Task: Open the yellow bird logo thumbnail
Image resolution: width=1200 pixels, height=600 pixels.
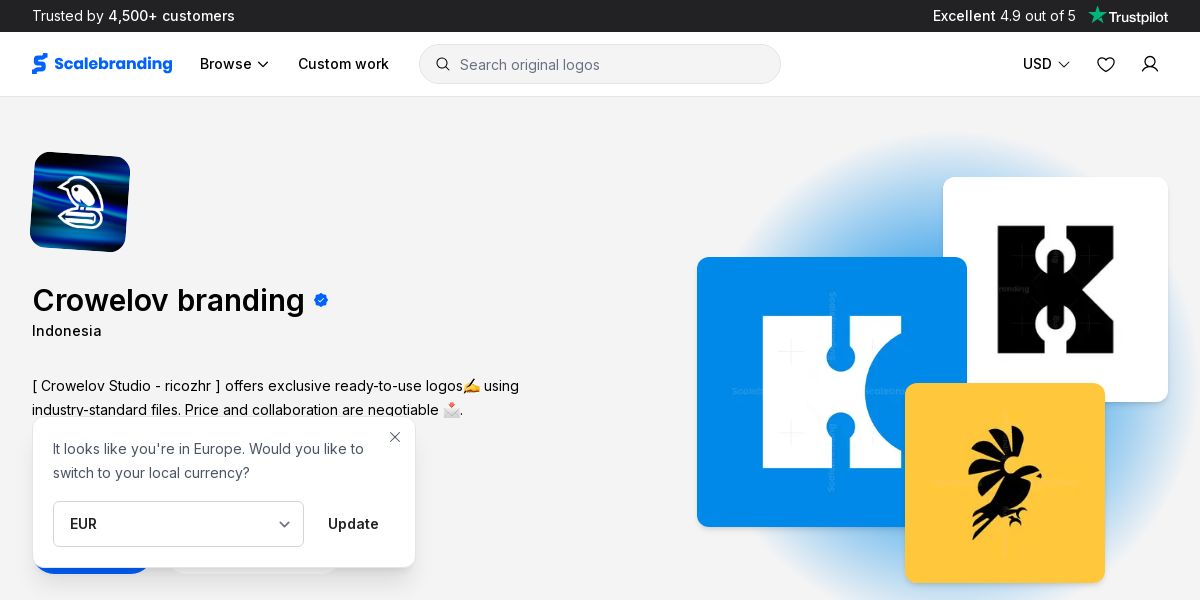Action: pyautogui.click(x=1005, y=483)
